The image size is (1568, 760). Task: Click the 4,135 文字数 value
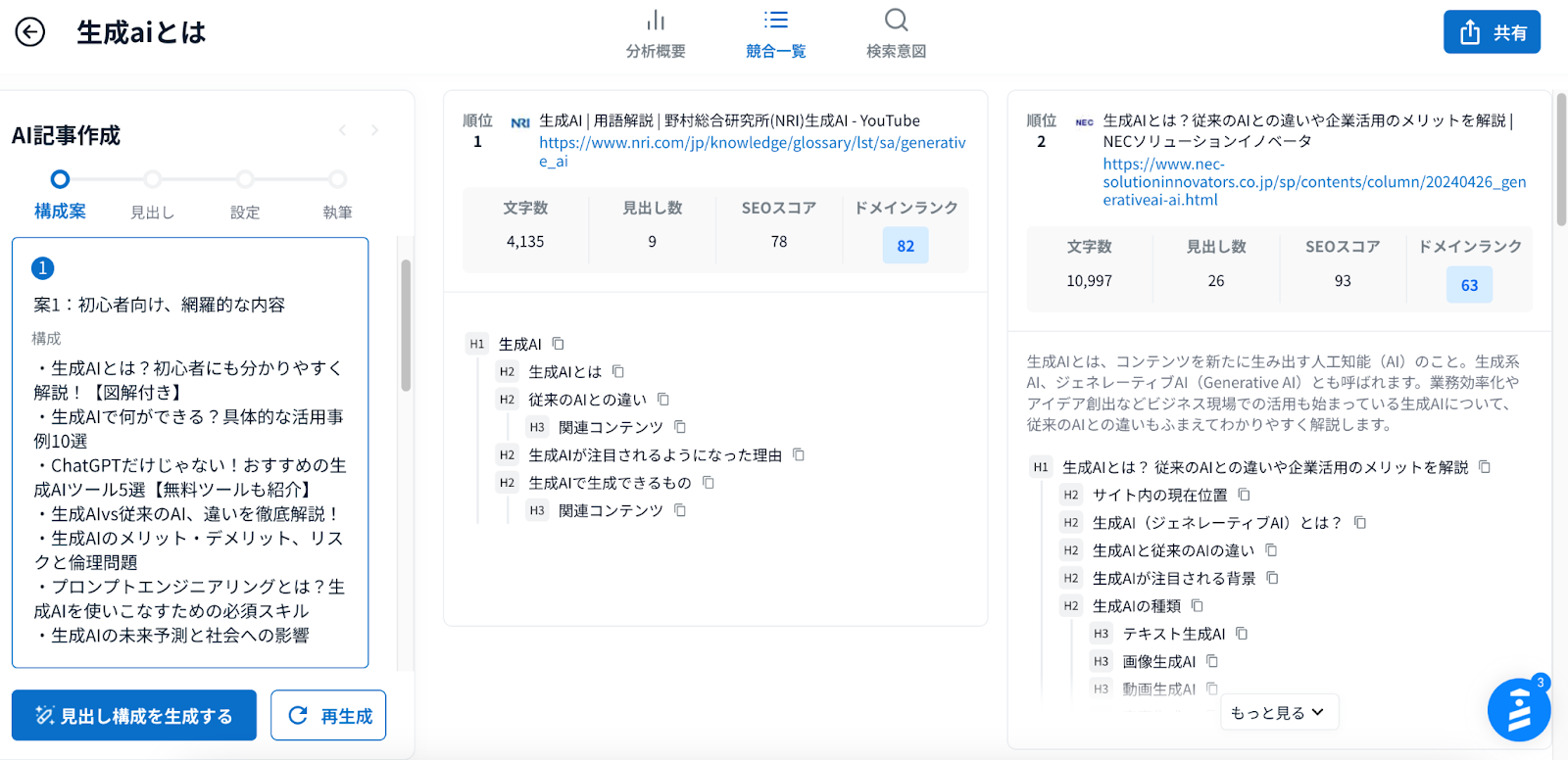pos(525,241)
